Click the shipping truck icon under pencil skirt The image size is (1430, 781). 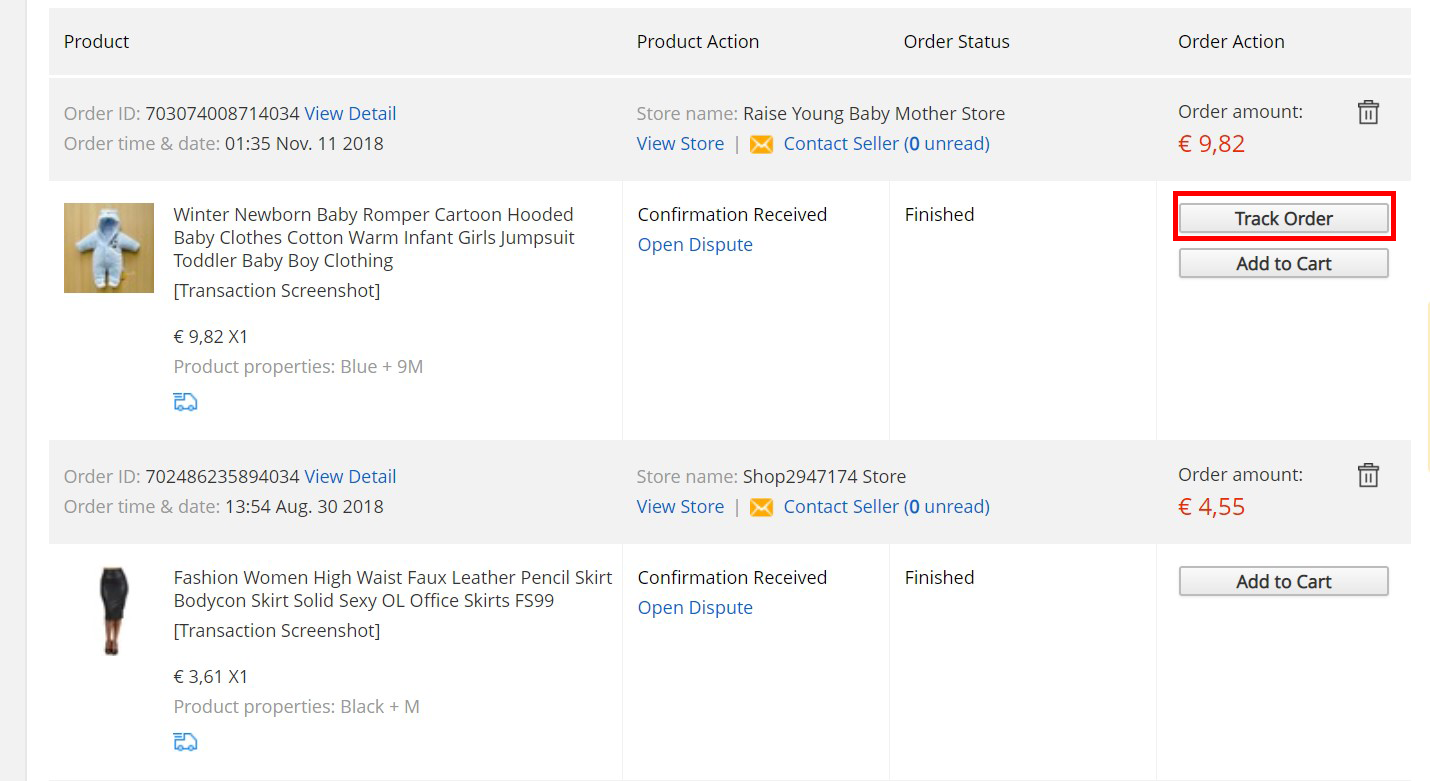185,742
